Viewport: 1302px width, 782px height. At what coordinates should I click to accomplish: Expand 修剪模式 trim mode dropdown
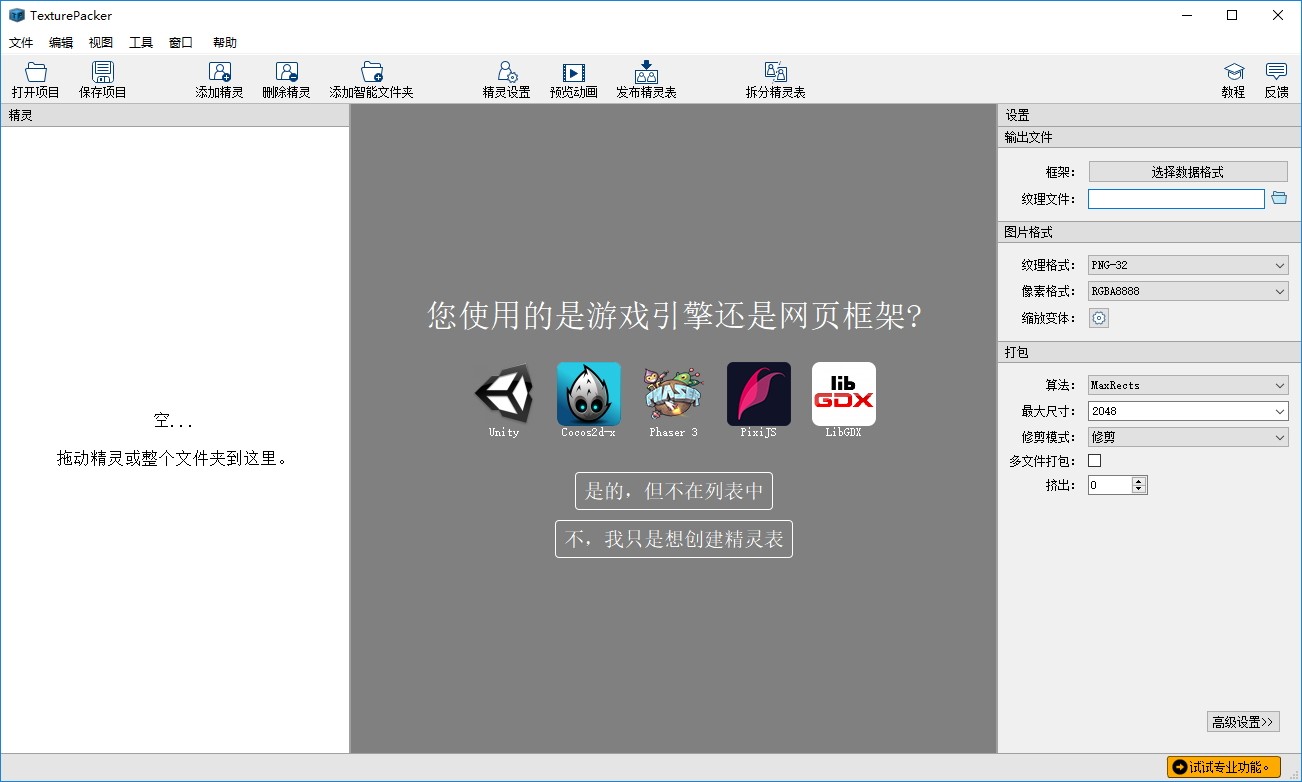(x=1188, y=437)
